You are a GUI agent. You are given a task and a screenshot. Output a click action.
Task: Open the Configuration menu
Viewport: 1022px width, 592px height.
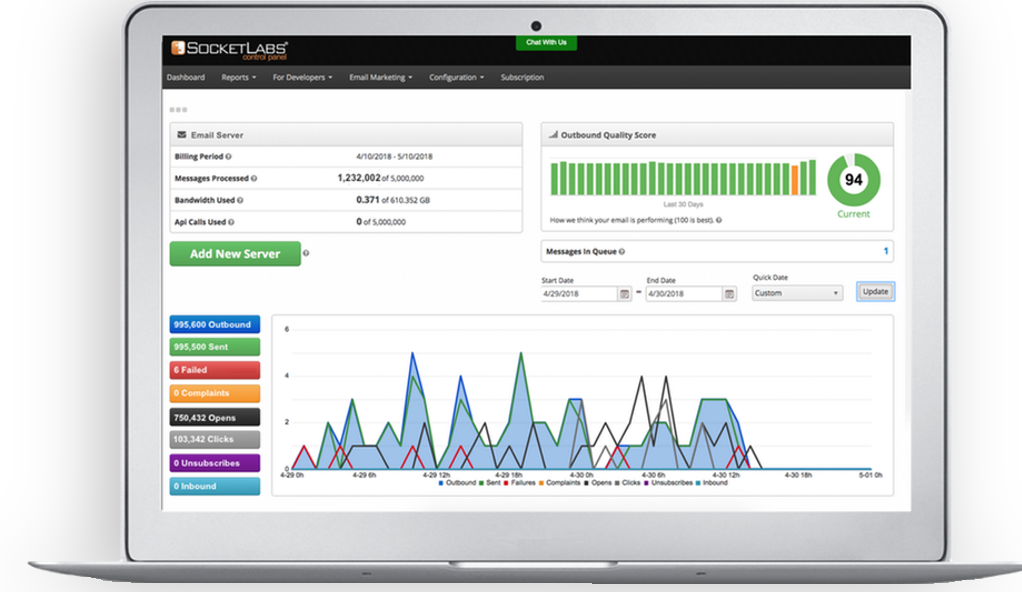[x=456, y=77]
